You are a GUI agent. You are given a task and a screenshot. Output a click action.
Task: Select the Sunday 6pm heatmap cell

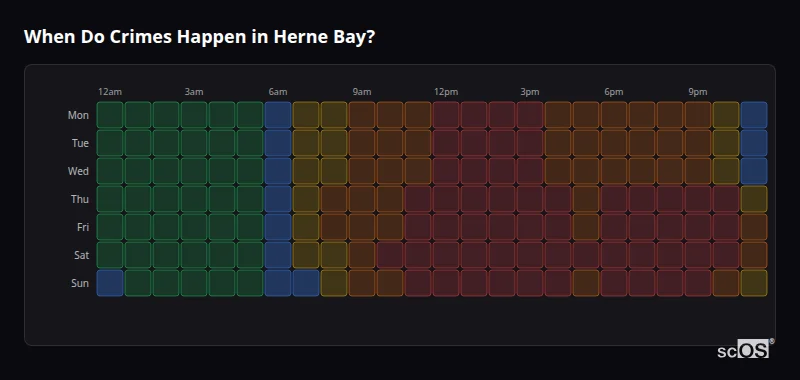pyautogui.click(x=614, y=283)
